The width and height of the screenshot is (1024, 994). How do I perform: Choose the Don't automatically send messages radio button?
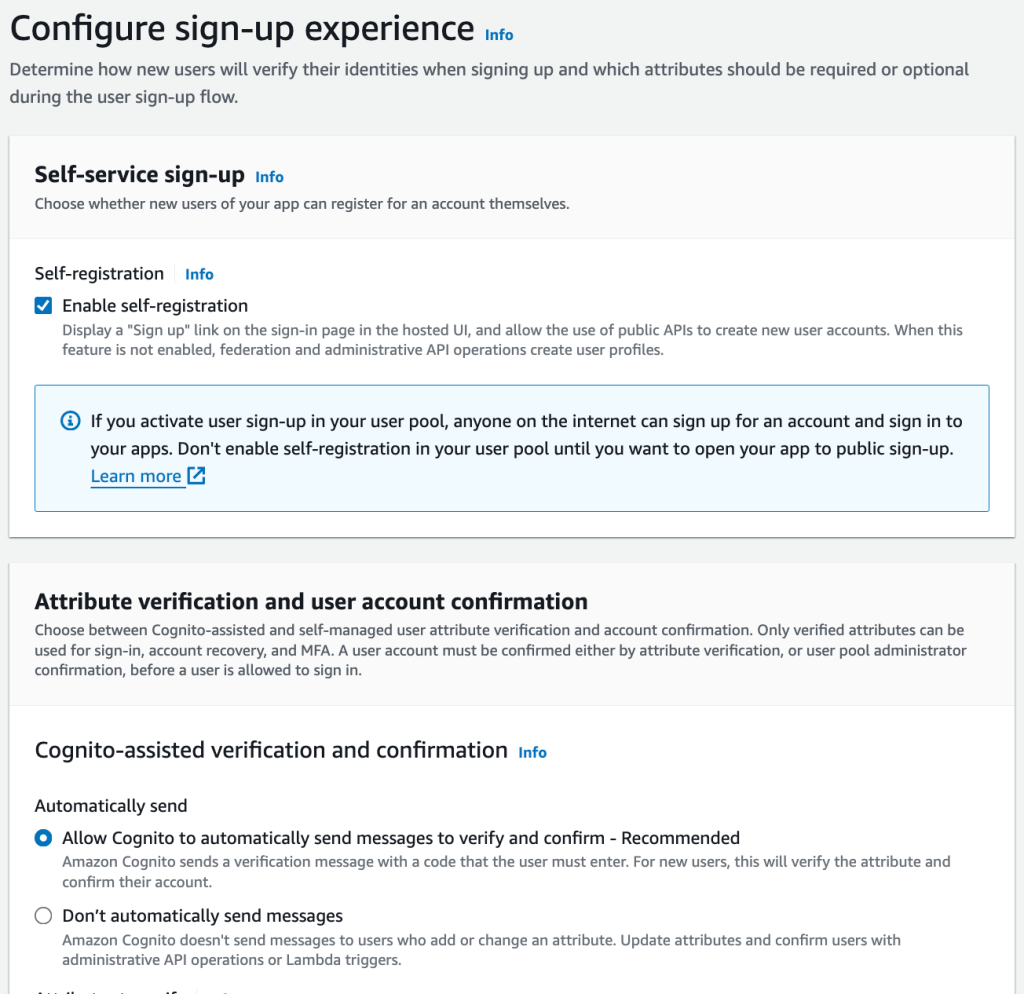pyautogui.click(x=43, y=916)
